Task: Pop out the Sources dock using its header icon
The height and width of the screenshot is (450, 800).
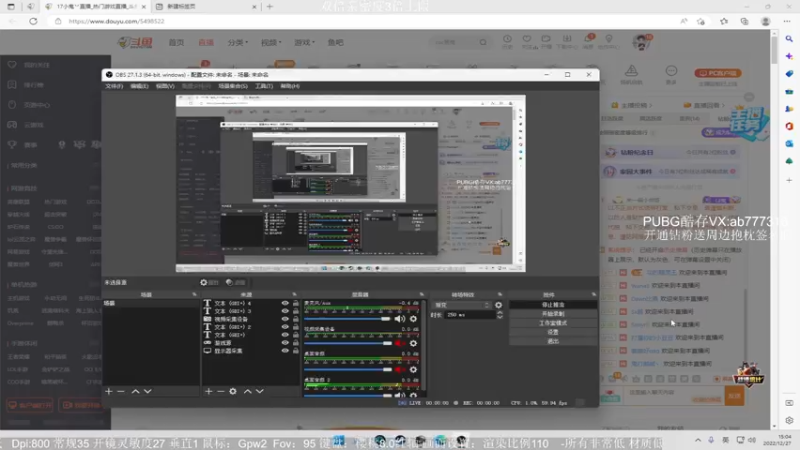Action: pyautogui.click(x=294, y=294)
